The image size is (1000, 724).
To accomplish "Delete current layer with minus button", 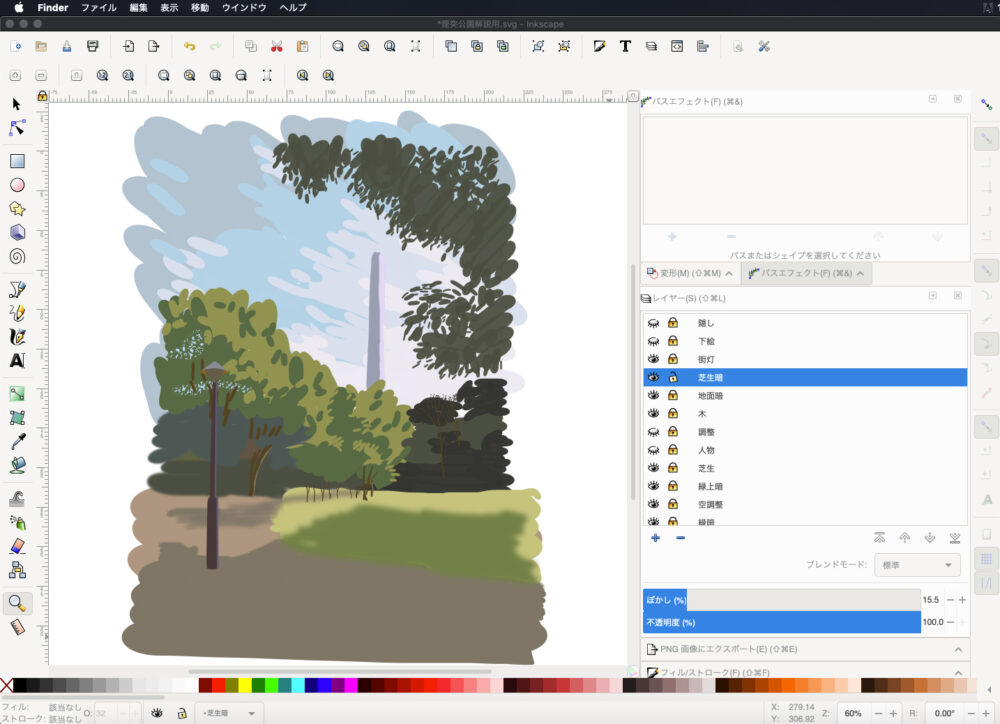I will (x=680, y=538).
